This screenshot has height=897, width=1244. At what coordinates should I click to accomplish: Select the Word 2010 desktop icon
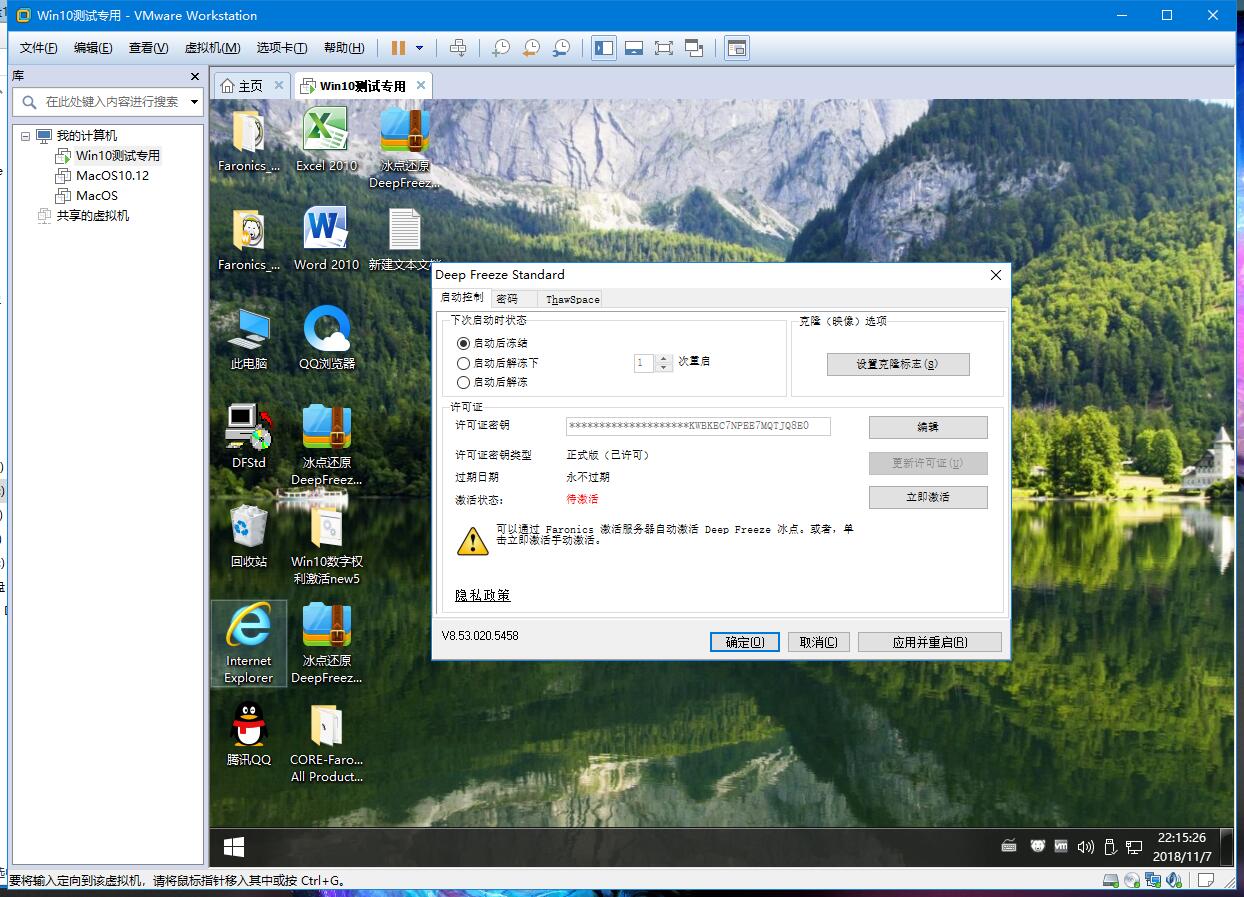326,239
